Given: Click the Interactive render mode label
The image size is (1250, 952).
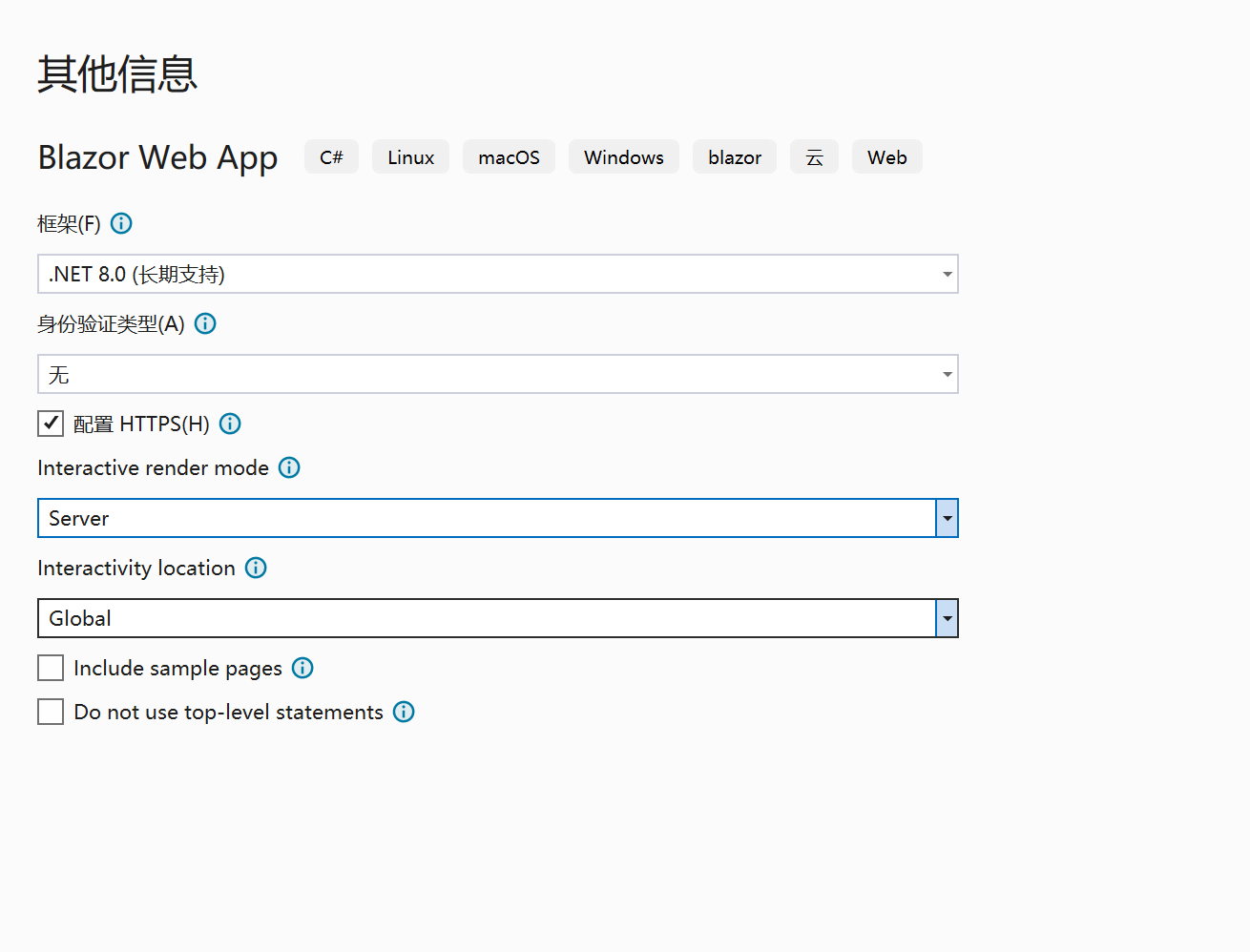Looking at the screenshot, I should 153,467.
